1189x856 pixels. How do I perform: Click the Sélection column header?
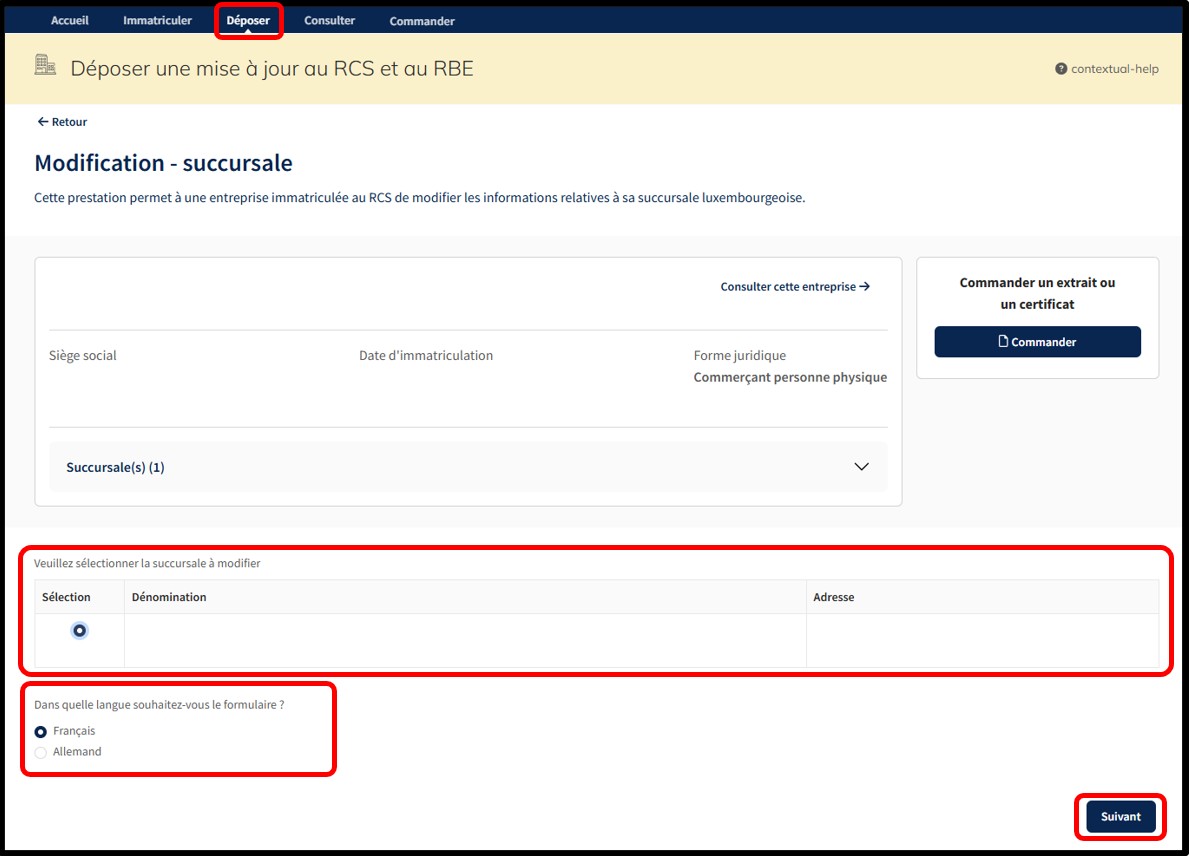[x=66, y=597]
